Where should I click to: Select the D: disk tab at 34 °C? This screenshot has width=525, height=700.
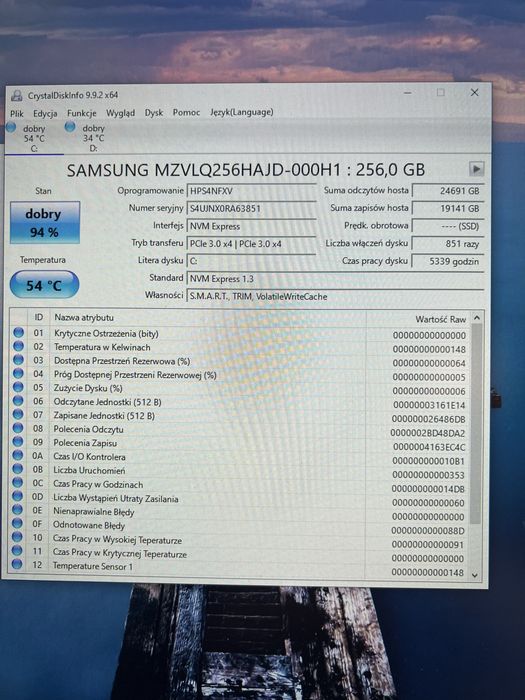click(93, 138)
